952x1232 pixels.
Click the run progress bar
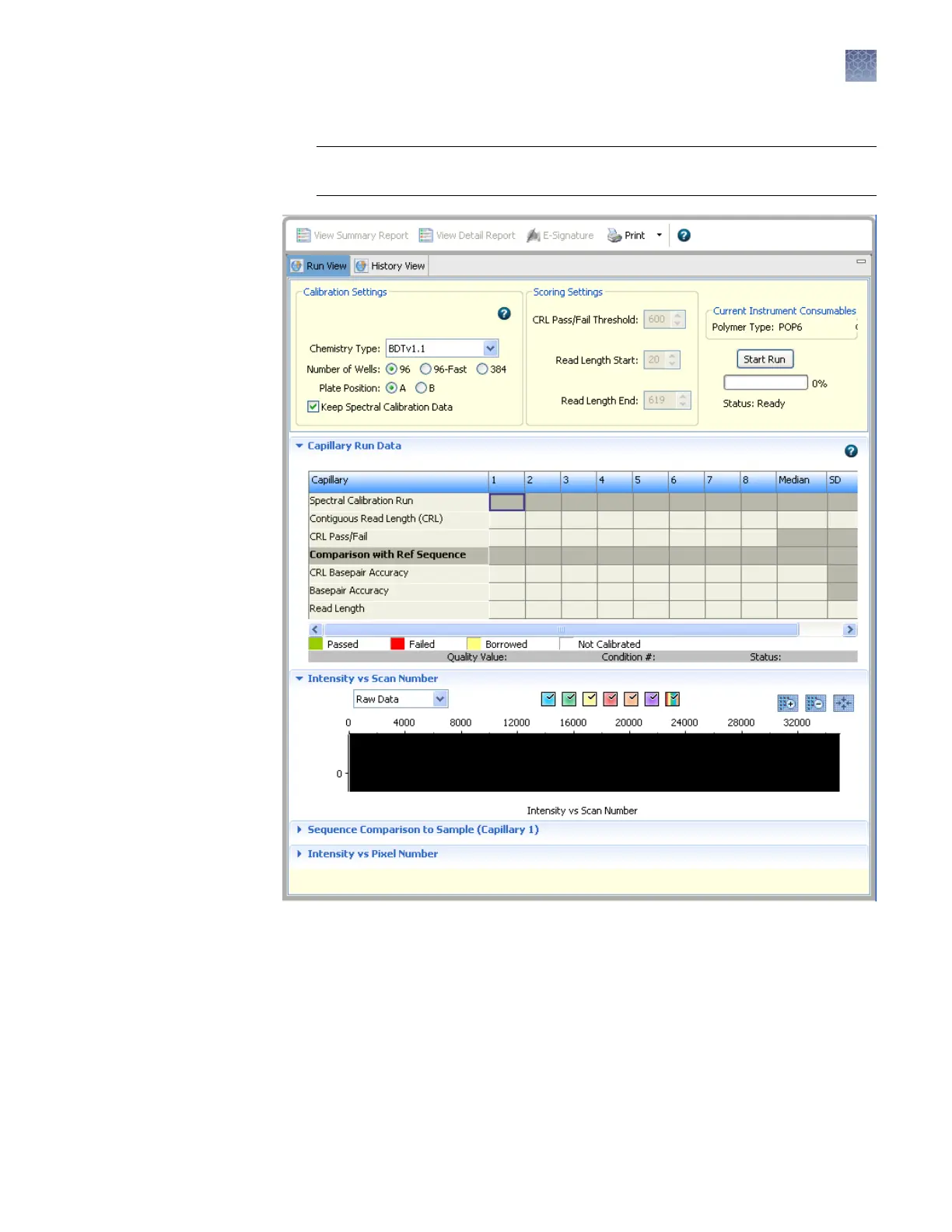pyautogui.click(x=766, y=383)
